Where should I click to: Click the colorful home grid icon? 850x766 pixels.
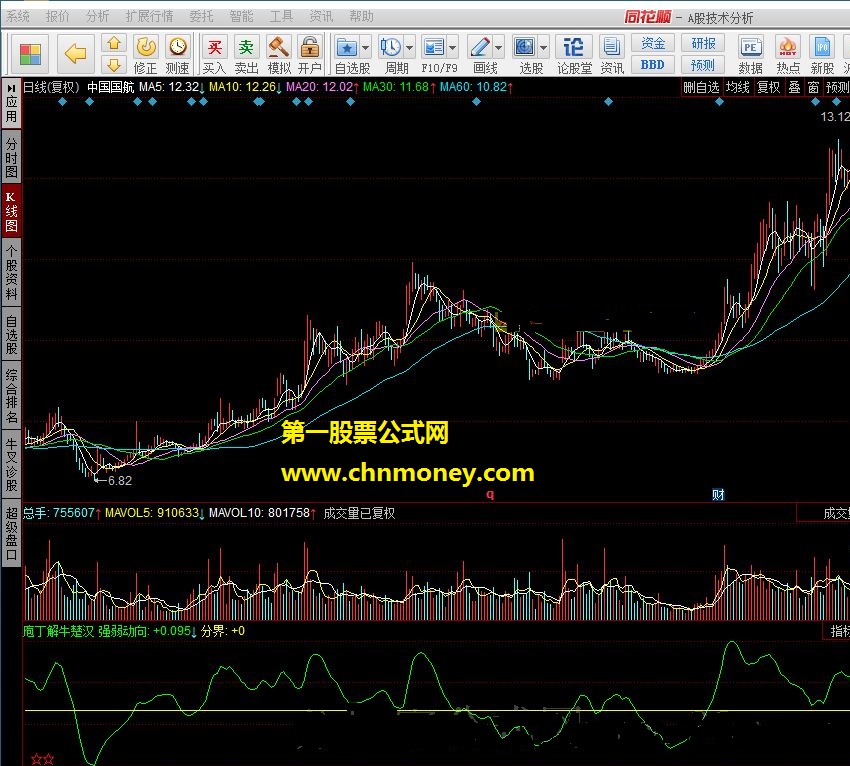coord(30,54)
